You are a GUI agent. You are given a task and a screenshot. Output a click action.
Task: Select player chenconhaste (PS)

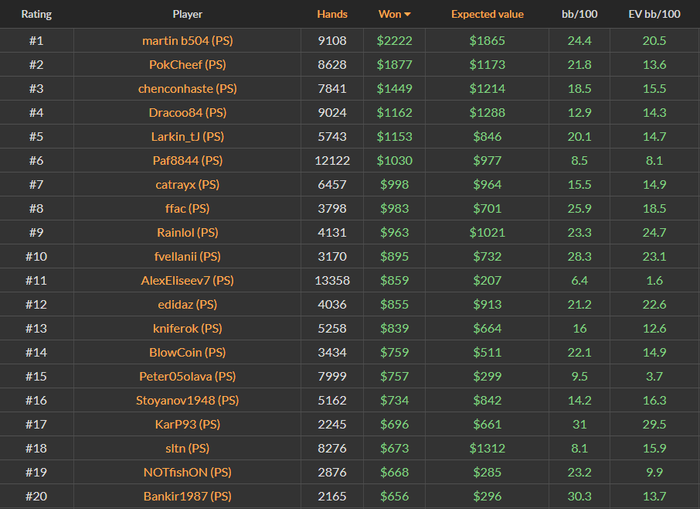[x=187, y=89]
